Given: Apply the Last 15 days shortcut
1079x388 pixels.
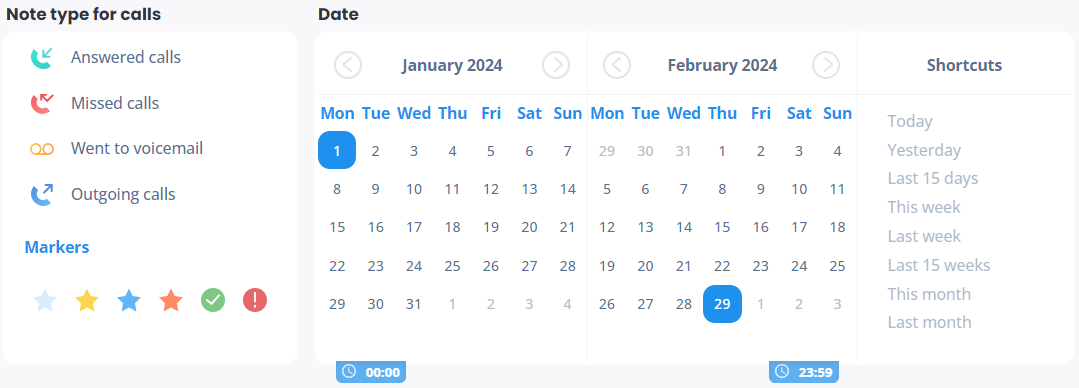Looking at the screenshot, I should (x=932, y=179).
